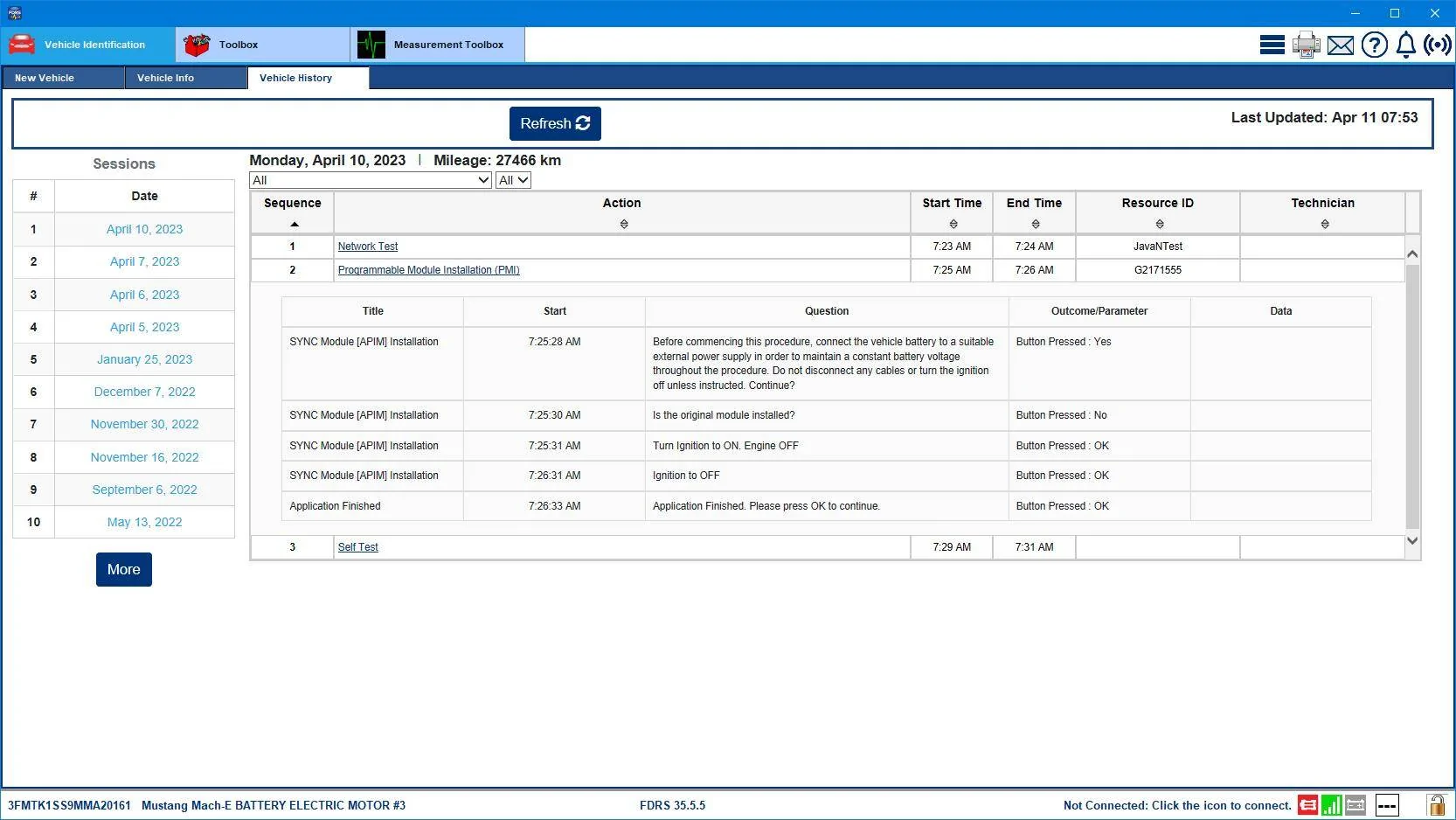Viewport: 1456px width, 820px height.
Task: Open the Toolbox tab
Action: [263, 45]
